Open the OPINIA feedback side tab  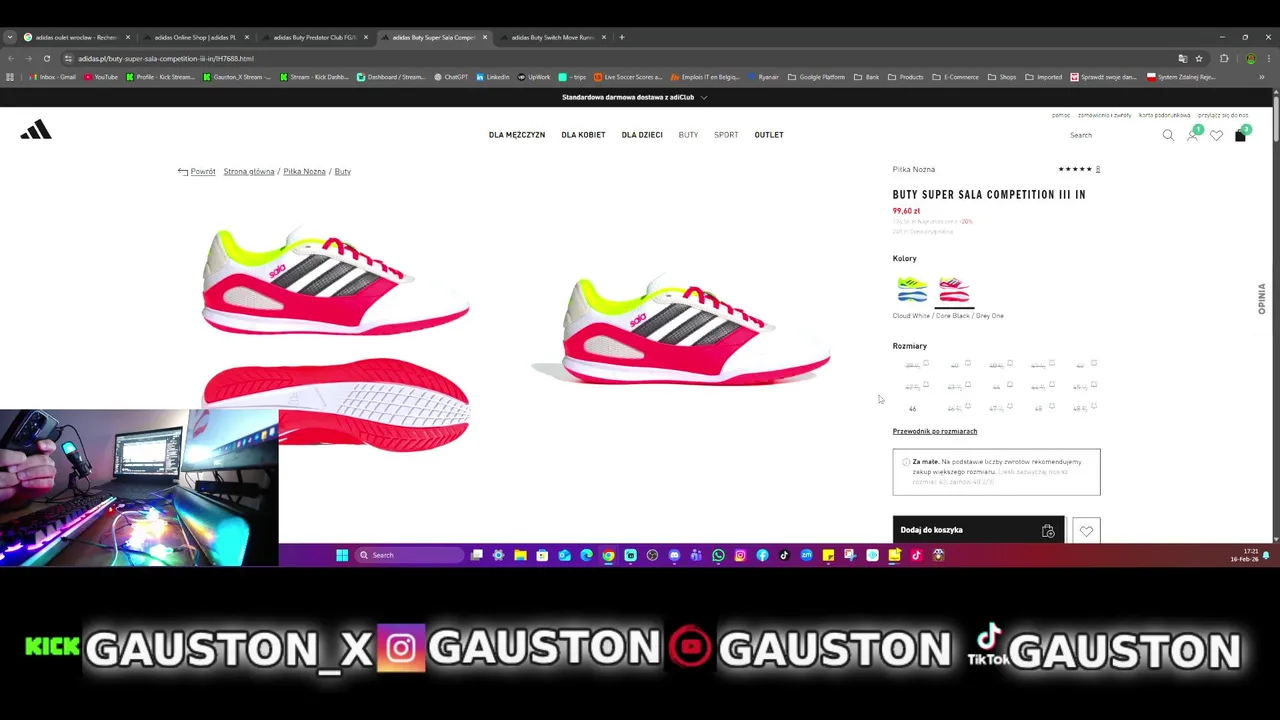1262,299
